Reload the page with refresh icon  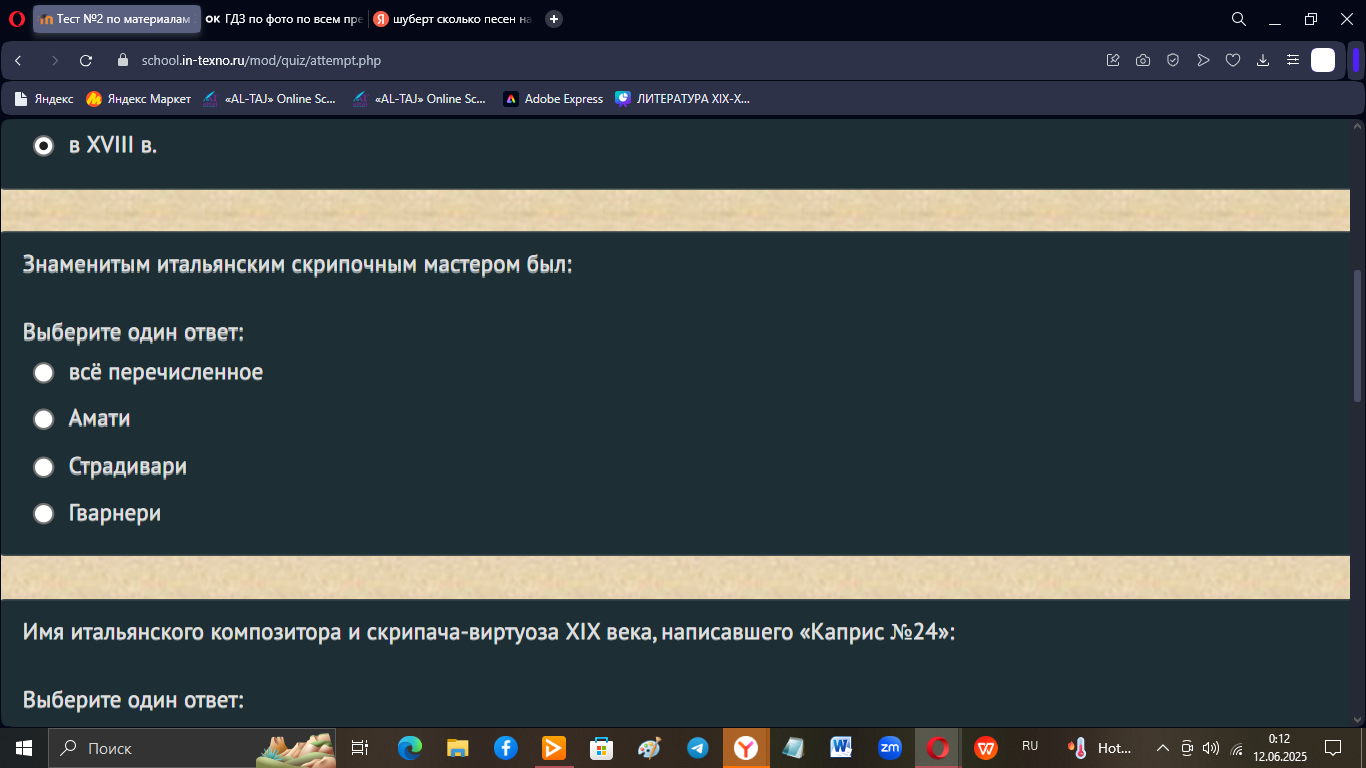click(x=86, y=61)
